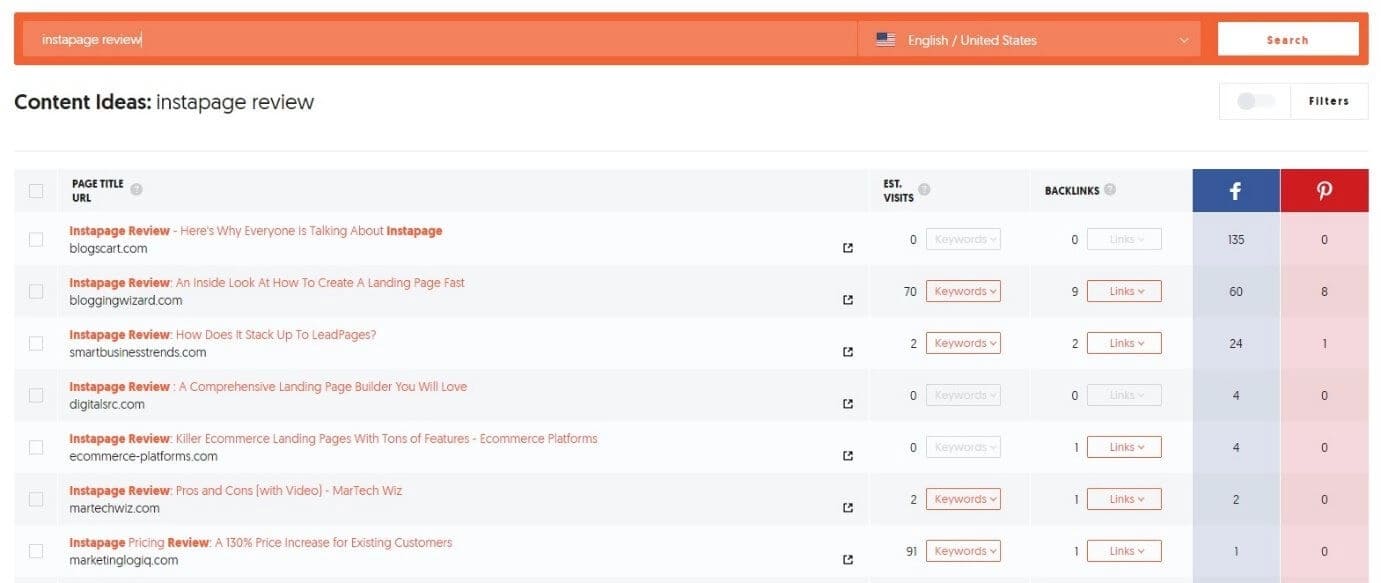Click the Backlinks column header
Viewport: 1381px width, 583px height.
(1071, 190)
